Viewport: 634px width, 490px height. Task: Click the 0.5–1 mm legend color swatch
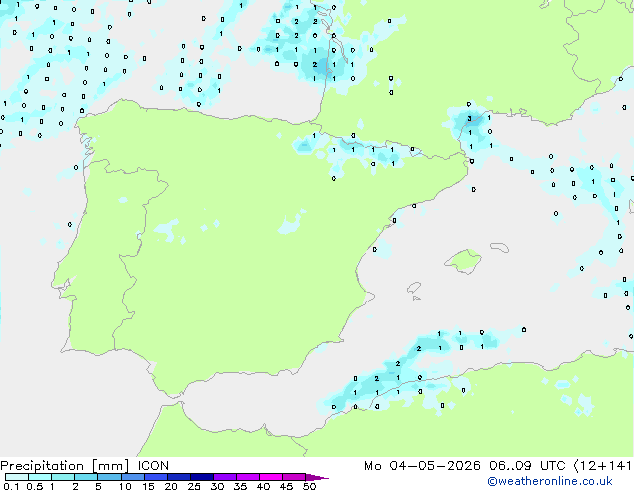pos(40,477)
